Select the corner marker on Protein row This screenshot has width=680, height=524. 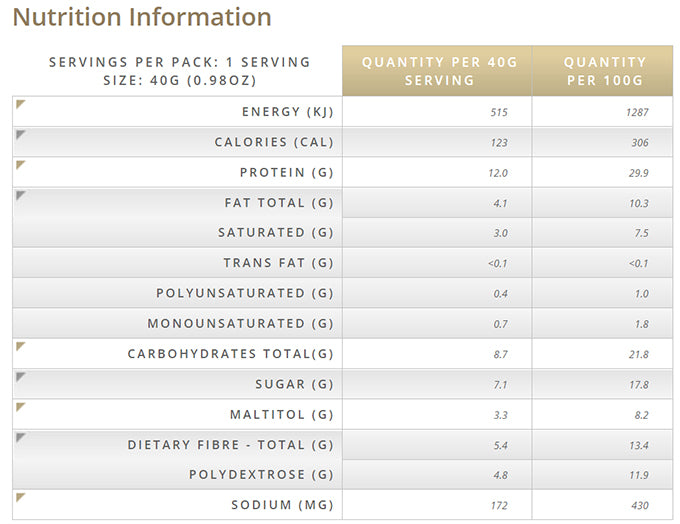coord(21,164)
